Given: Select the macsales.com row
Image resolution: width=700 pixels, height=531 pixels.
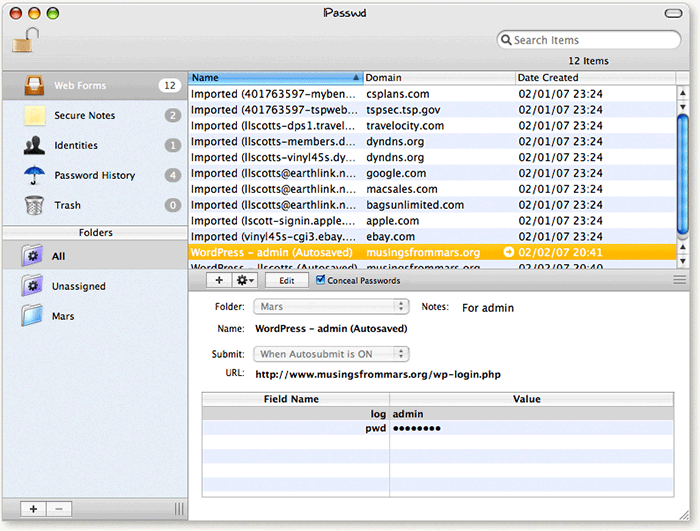Looking at the screenshot, I should click(x=432, y=189).
